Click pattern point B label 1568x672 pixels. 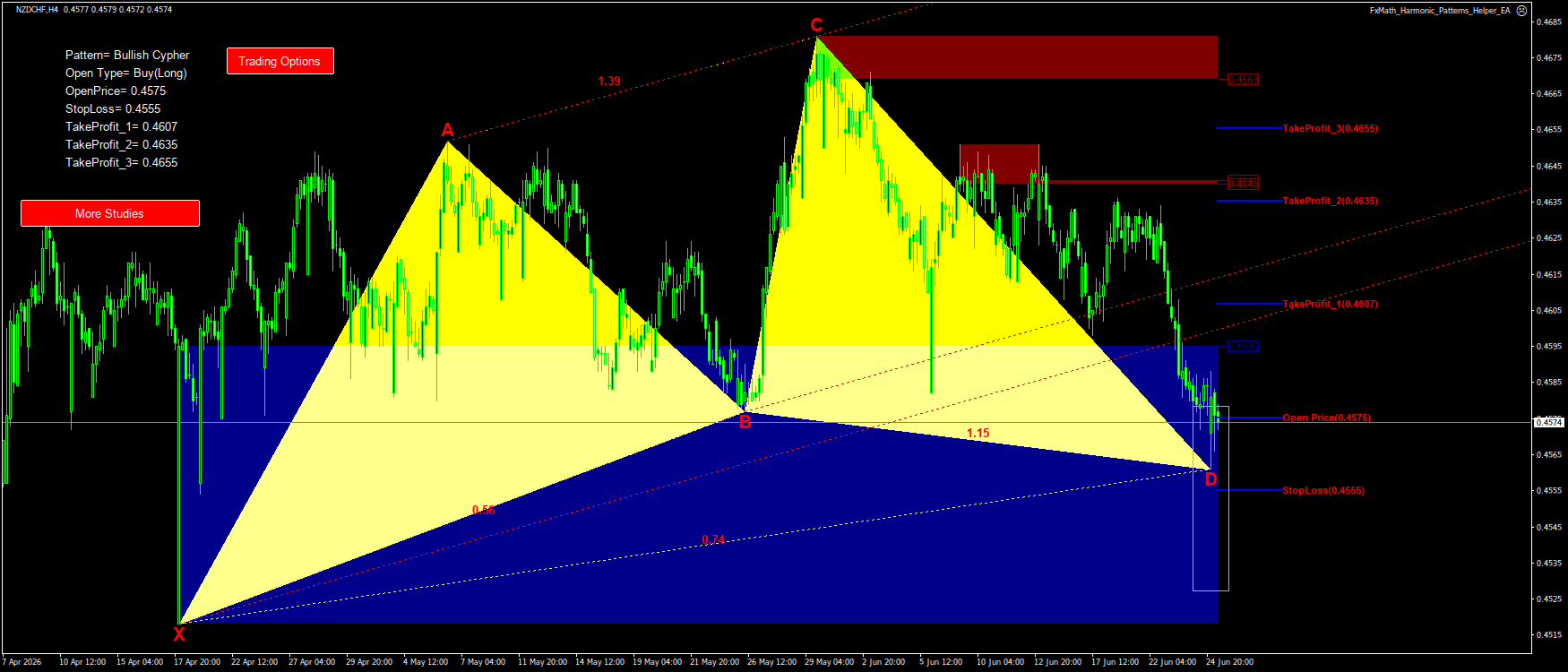click(745, 422)
